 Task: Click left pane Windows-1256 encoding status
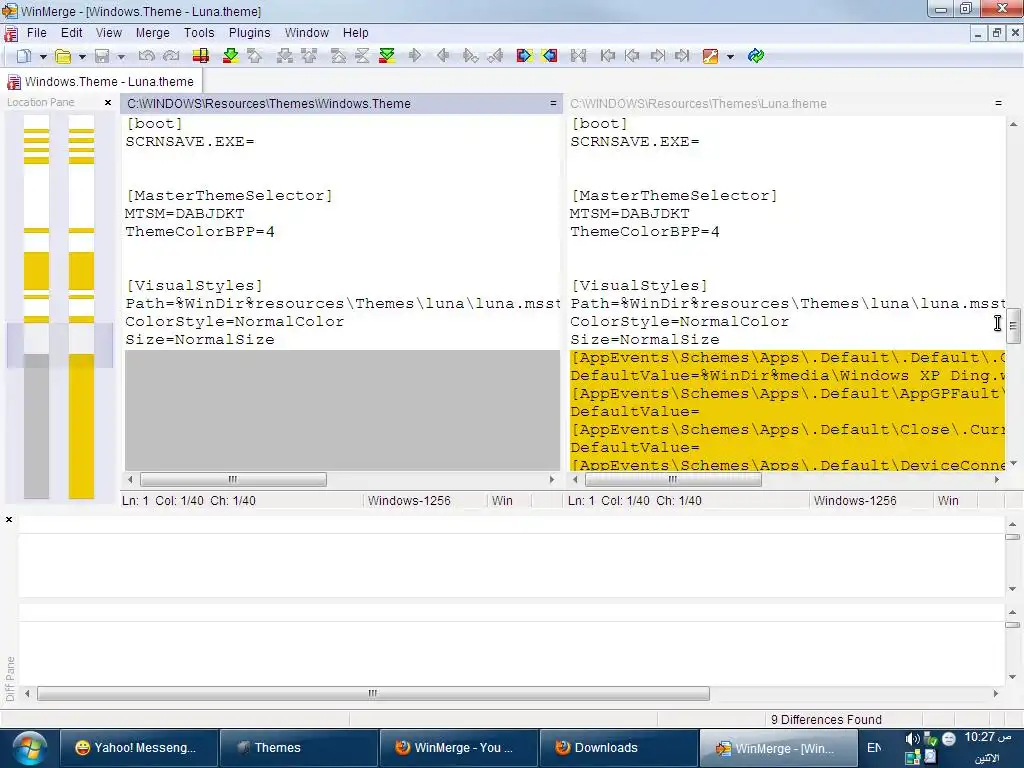click(409, 501)
